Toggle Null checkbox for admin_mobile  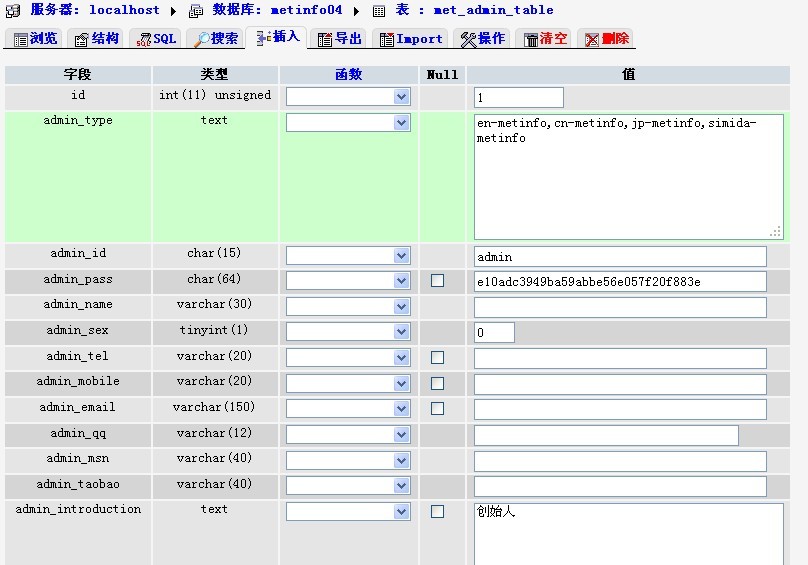[x=437, y=383]
